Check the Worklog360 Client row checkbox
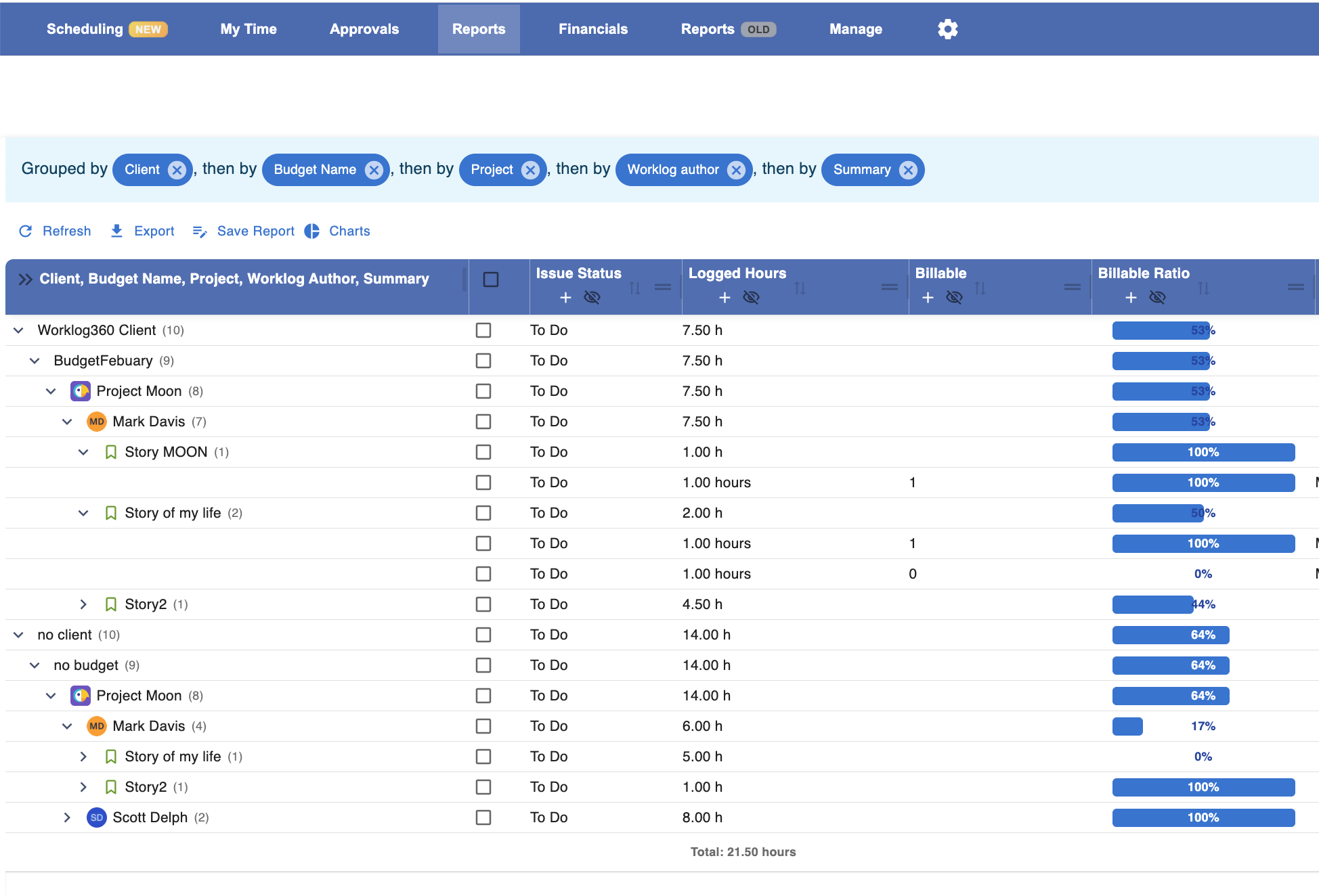Viewport: 1319px width, 896px height. point(483,330)
